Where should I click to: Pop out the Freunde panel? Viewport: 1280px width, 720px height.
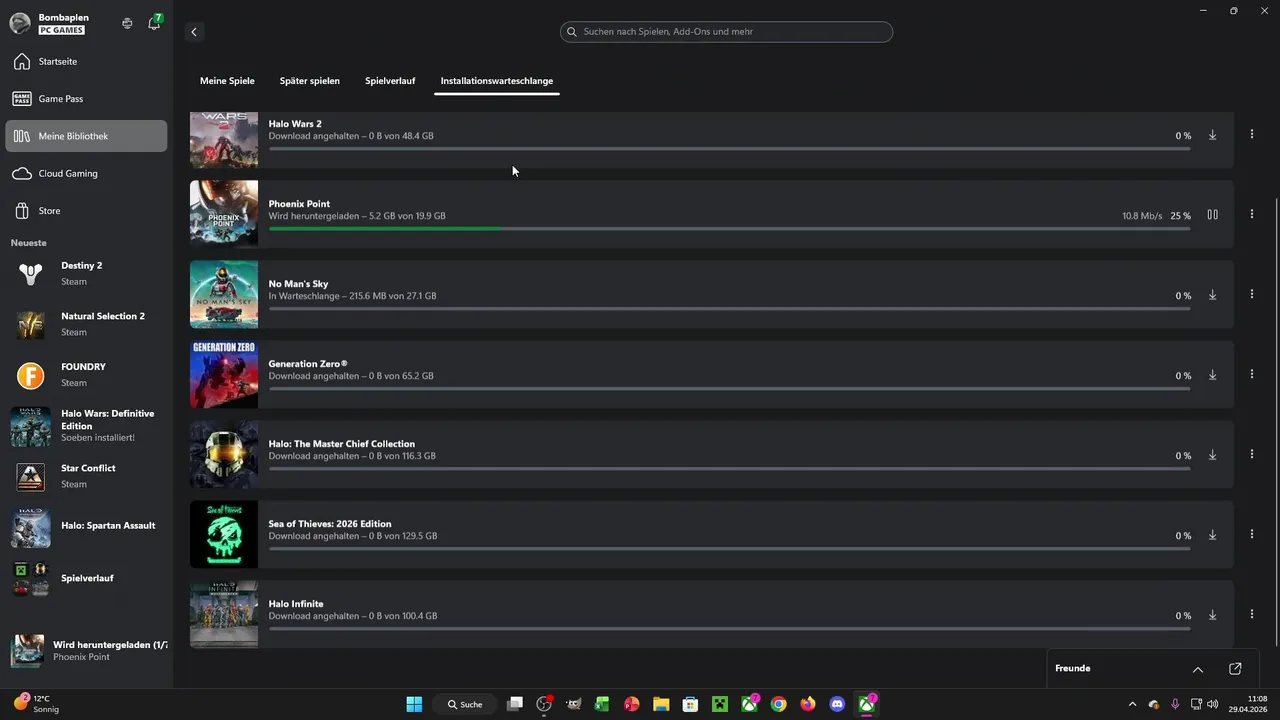point(1235,669)
